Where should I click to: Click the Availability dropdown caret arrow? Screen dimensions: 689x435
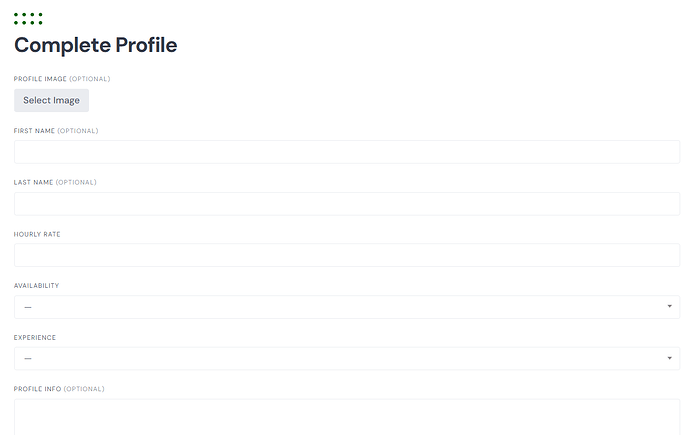coord(669,306)
